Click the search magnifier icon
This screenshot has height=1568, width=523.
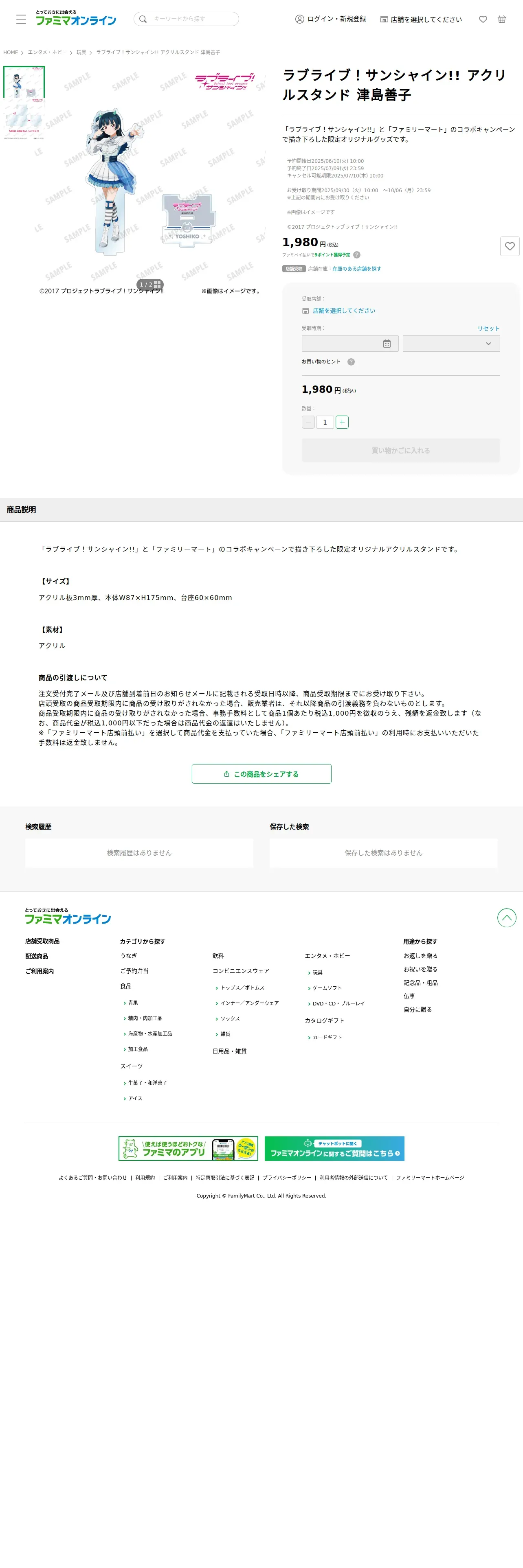[x=143, y=19]
